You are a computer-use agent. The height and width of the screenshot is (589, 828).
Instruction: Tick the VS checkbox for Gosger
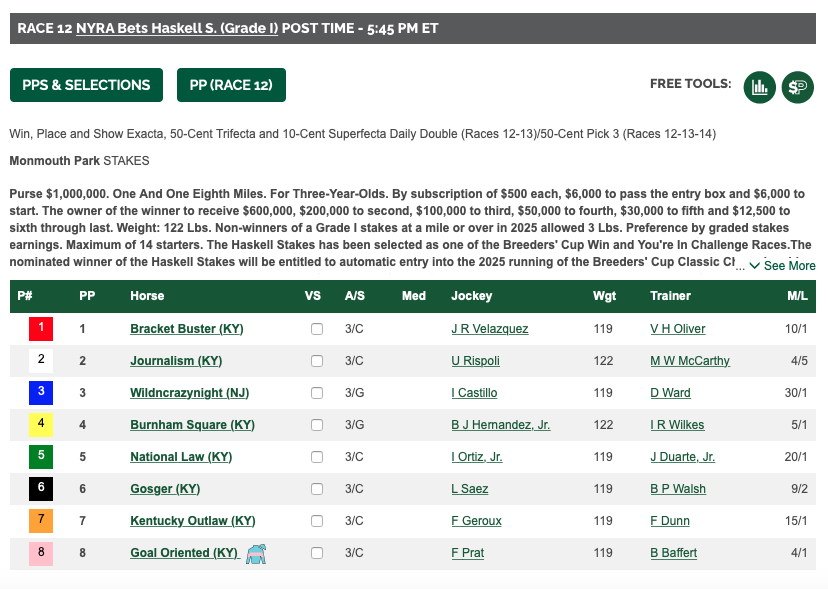pyautogui.click(x=317, y=489)
